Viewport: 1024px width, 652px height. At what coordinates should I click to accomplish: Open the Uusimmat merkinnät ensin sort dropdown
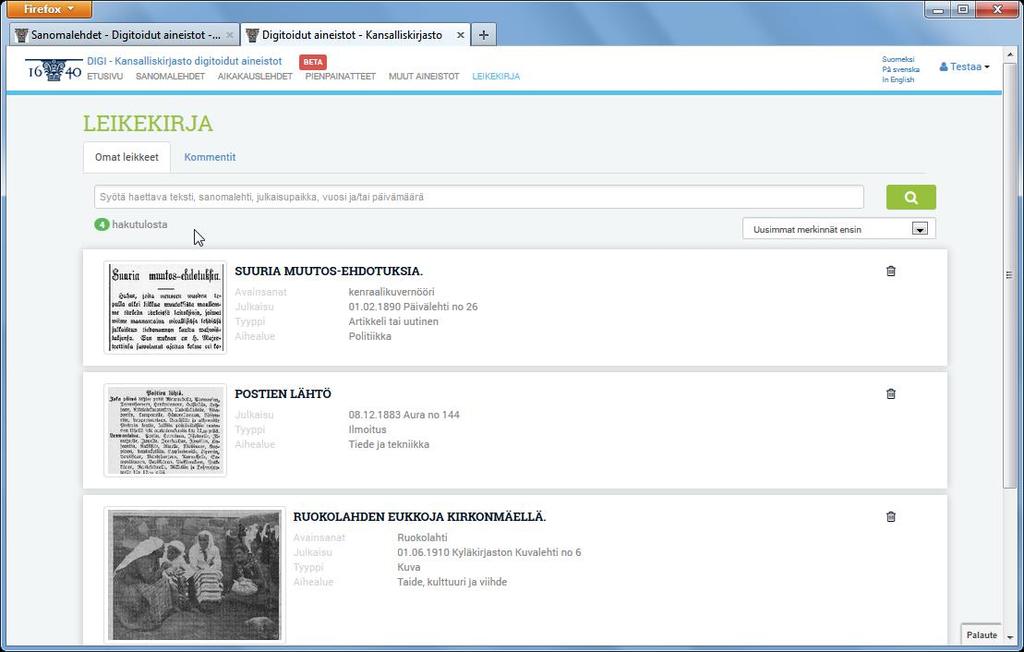click(839, 229)
